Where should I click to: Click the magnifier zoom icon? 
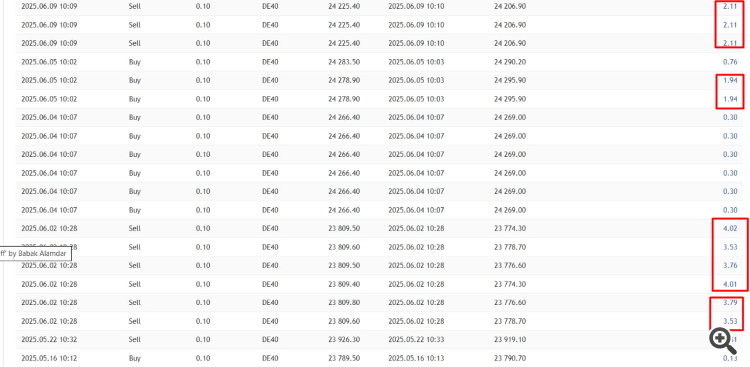[x=723, y=341]
